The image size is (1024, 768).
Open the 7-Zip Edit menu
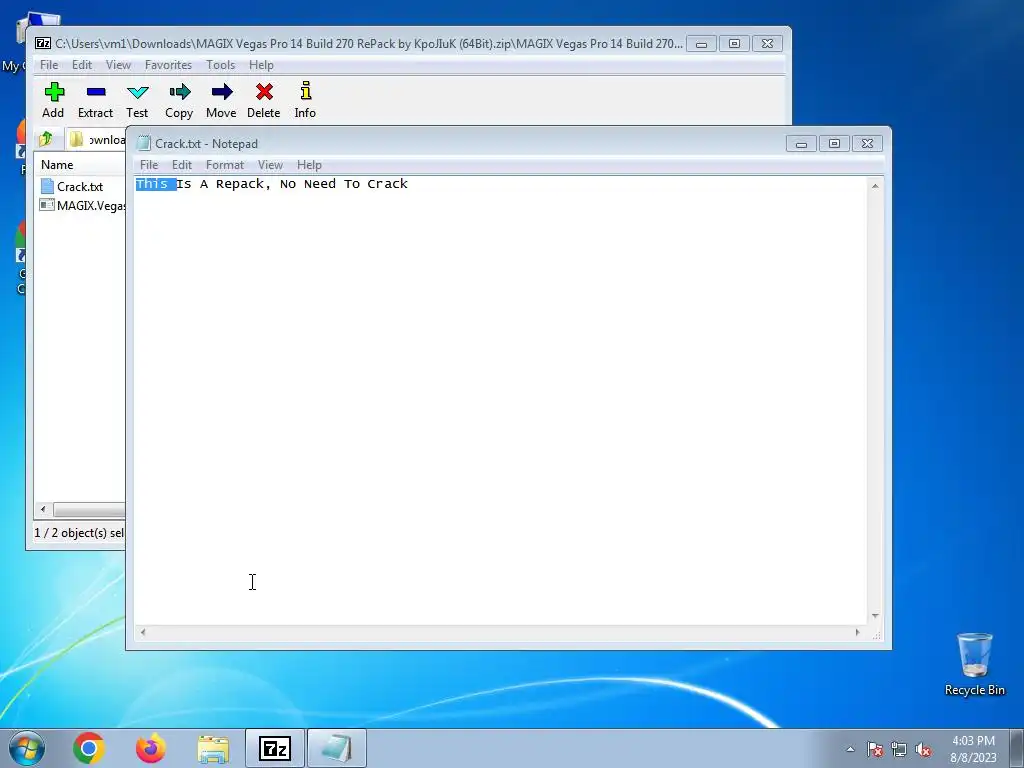[x=82, y=65]
